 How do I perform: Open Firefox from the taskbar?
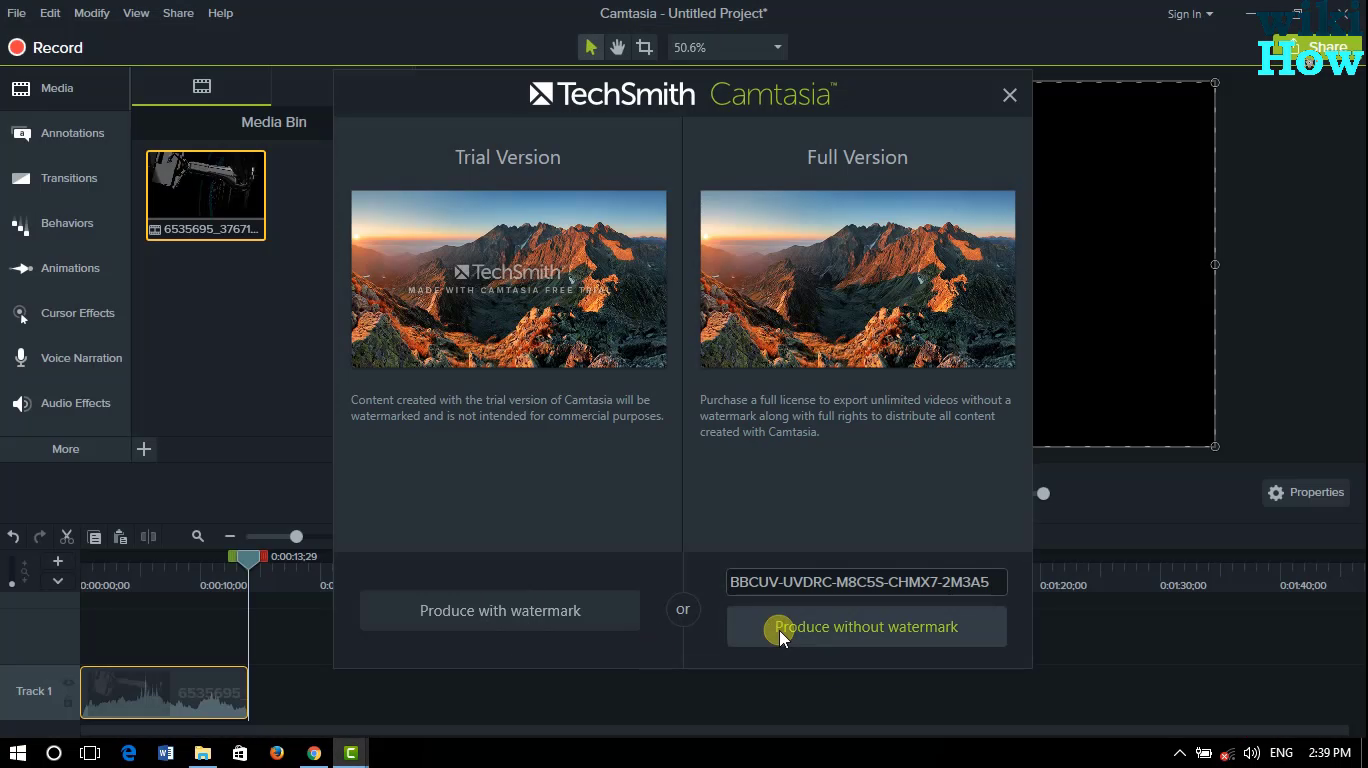[x=277, y=753]
